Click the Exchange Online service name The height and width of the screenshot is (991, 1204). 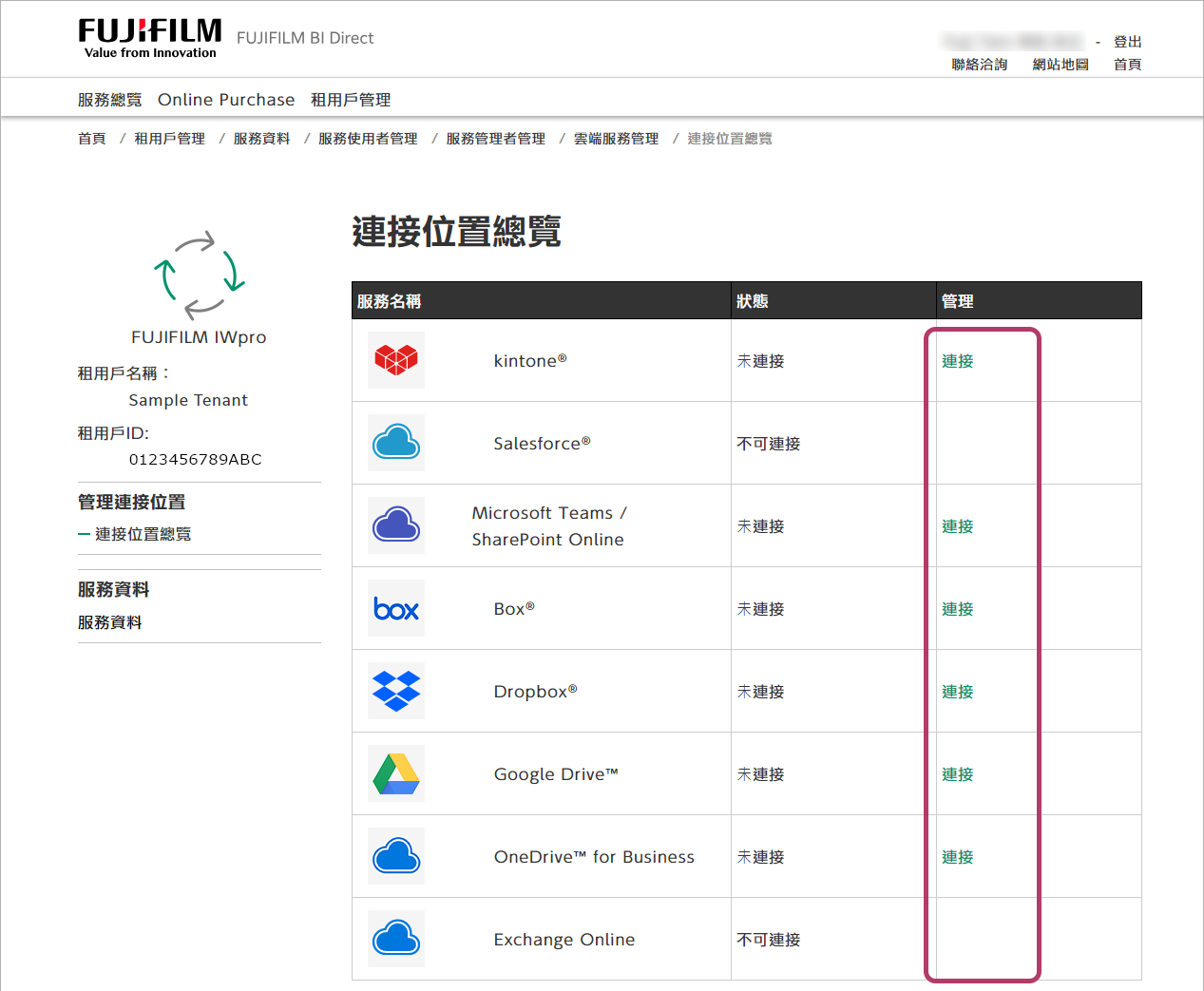click(564, 940)
